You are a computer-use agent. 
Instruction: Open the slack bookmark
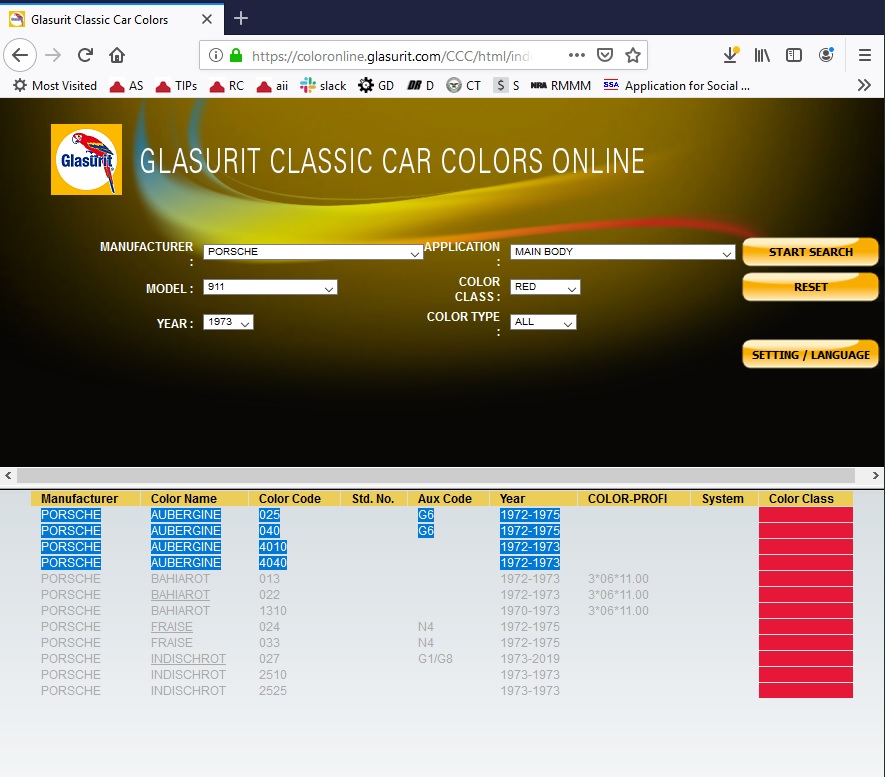click(x=323, y=86)
